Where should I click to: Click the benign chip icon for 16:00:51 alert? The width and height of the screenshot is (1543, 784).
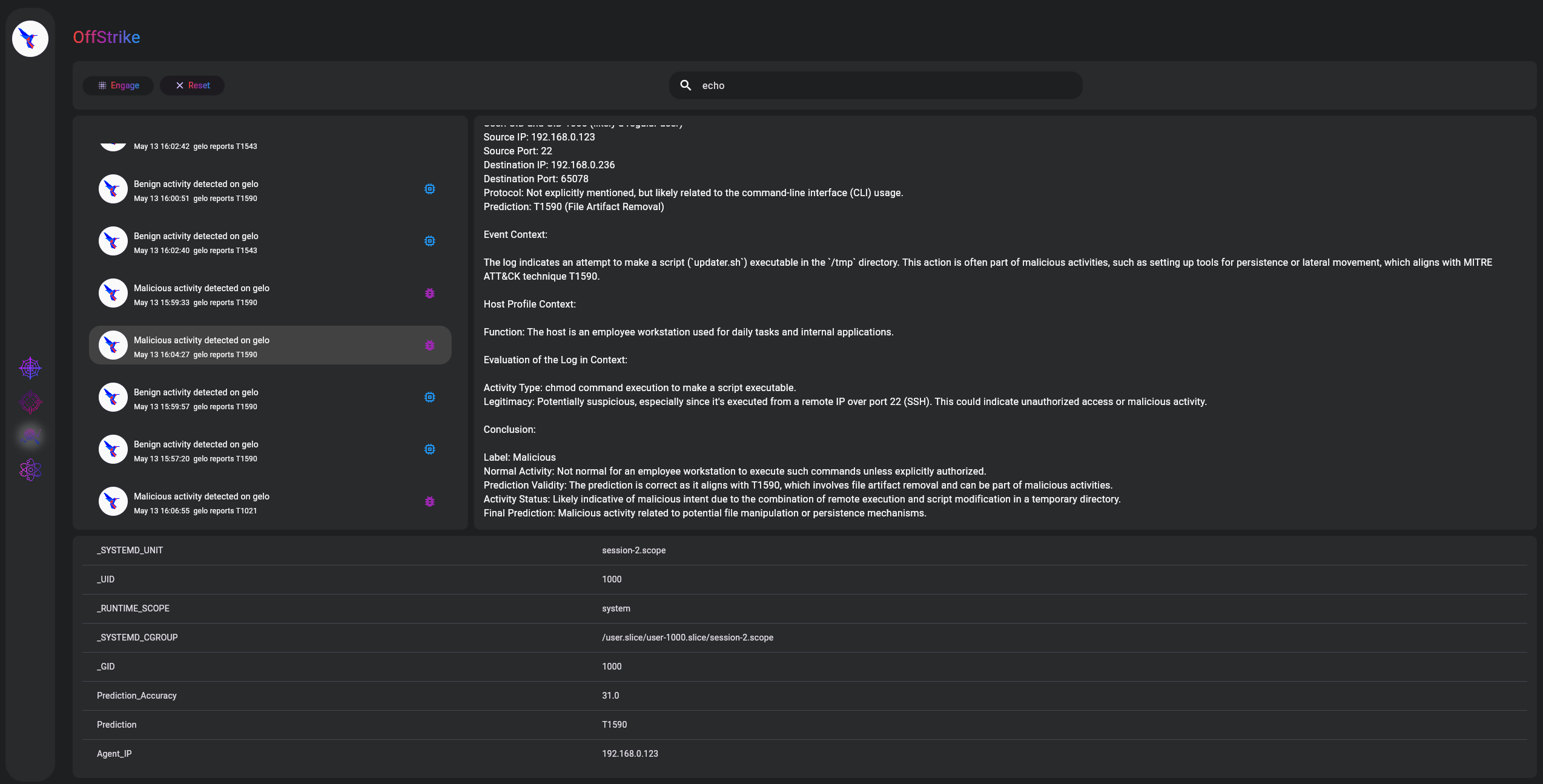[429, 189]
